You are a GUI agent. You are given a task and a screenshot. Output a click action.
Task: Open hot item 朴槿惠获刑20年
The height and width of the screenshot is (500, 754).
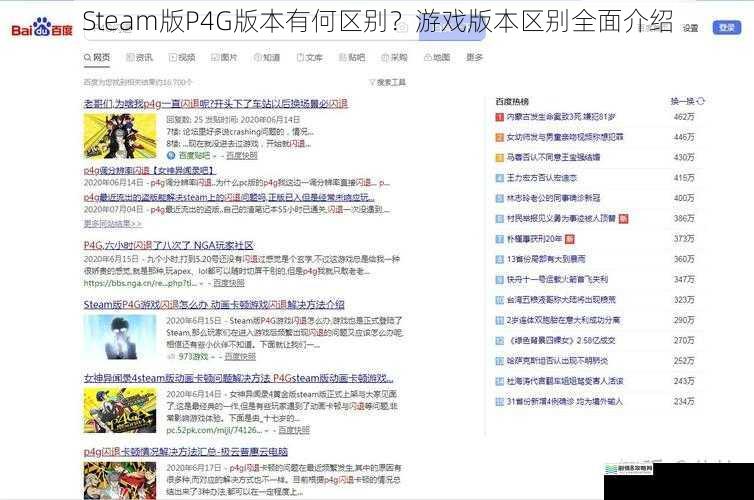coord(534,238)
